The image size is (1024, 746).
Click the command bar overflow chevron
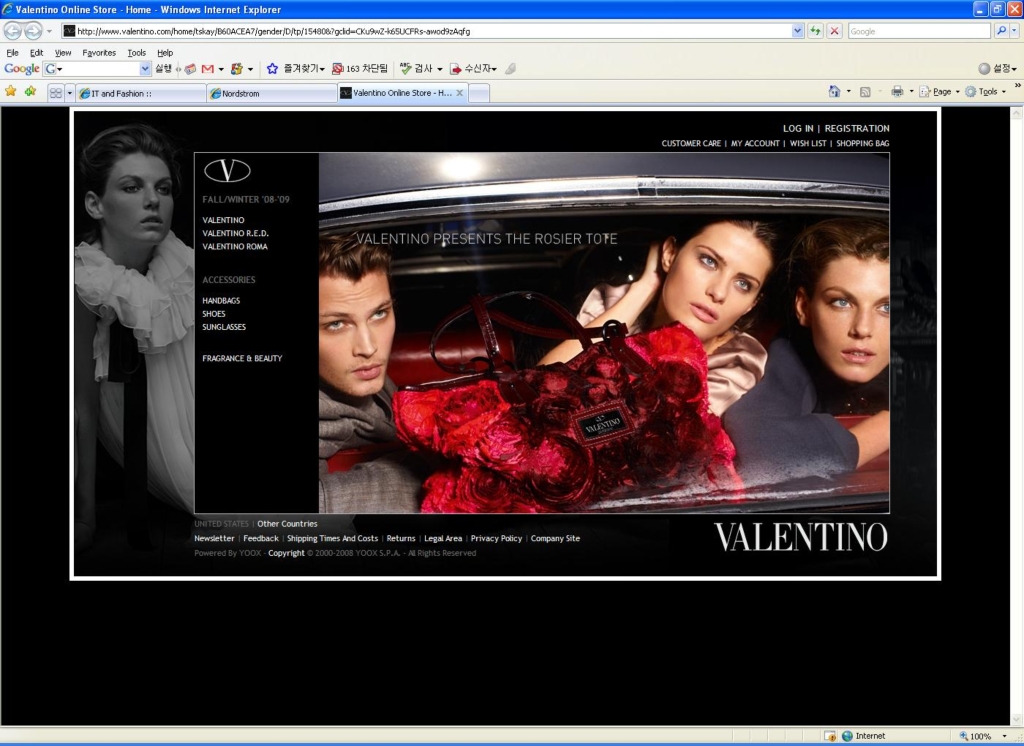[1017, 86]
